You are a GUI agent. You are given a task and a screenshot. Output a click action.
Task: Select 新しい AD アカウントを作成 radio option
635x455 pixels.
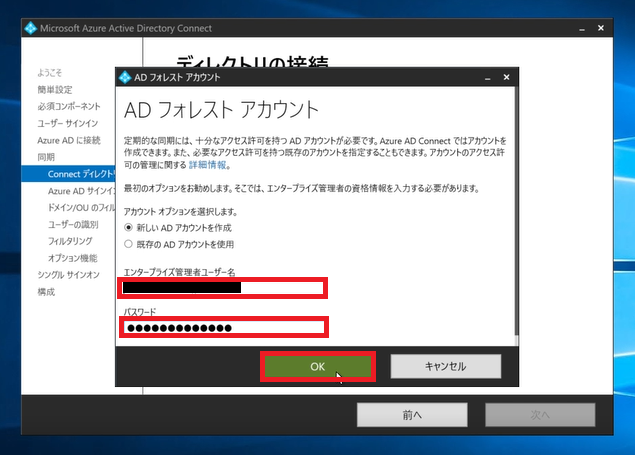click(128, 228)
